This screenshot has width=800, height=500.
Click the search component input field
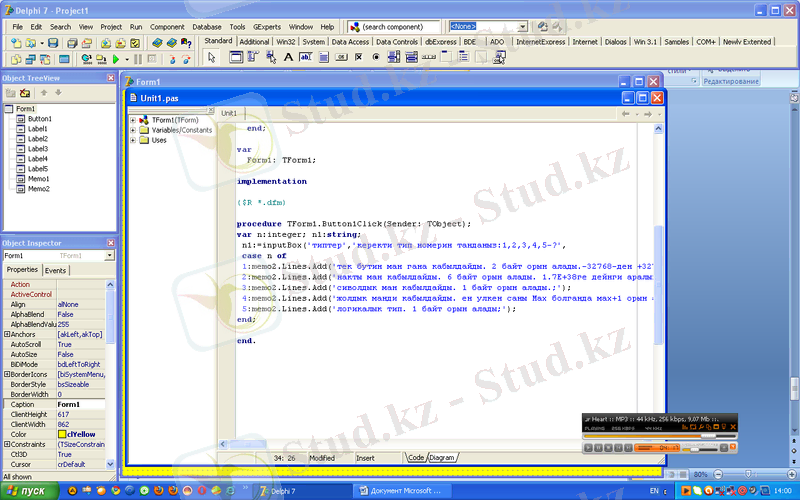coord(399,27)
